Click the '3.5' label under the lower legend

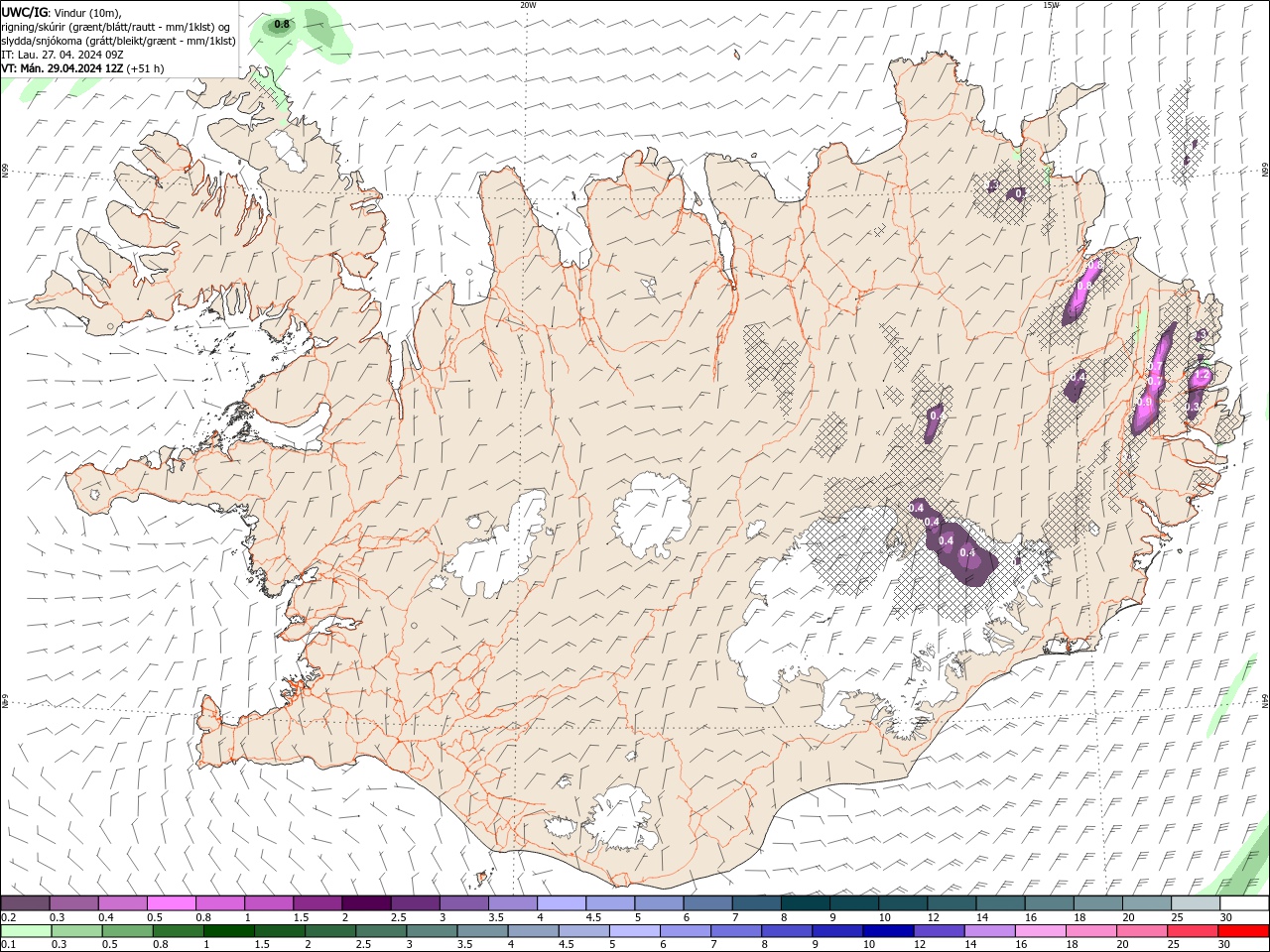pyautogui.click(x=464, y=945)
